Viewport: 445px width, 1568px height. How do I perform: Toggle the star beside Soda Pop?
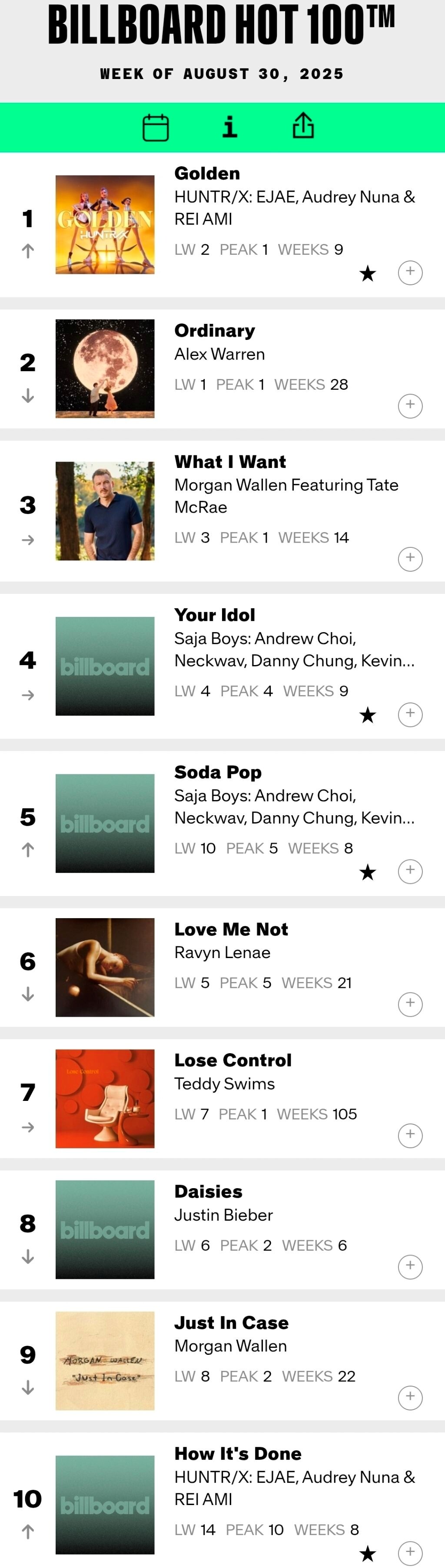point(368,872)
